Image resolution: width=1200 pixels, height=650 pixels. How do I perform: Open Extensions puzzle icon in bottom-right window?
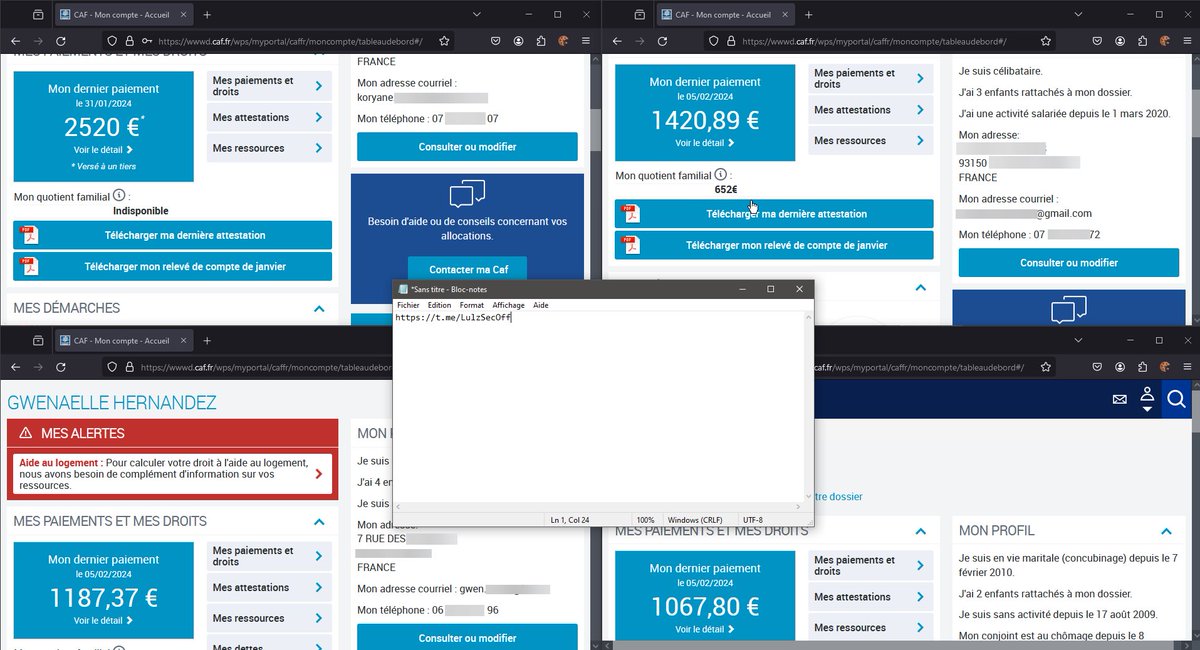point(1142,367)
